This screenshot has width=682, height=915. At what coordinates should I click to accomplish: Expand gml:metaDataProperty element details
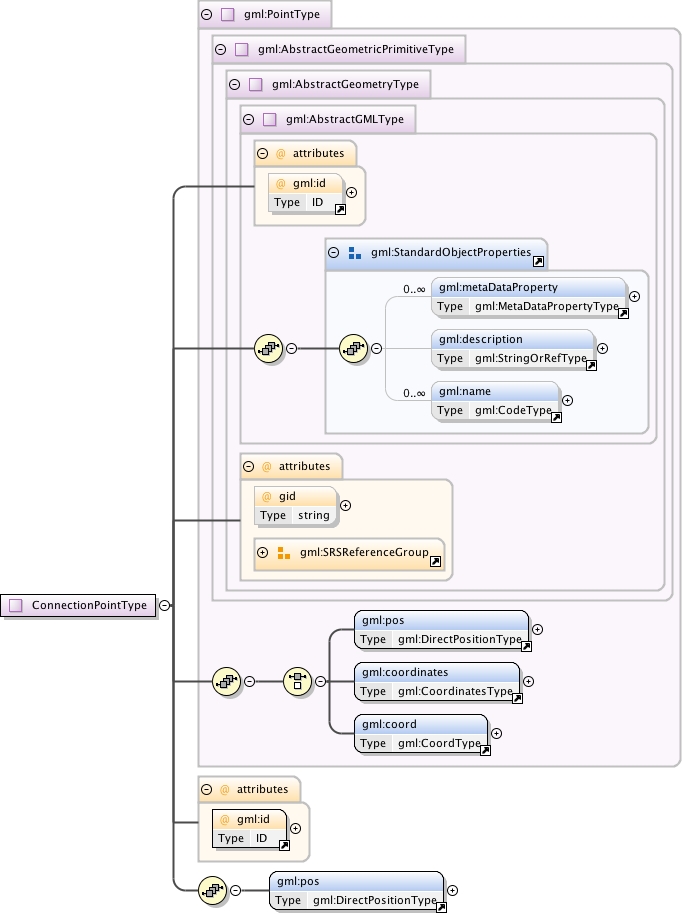635,296
